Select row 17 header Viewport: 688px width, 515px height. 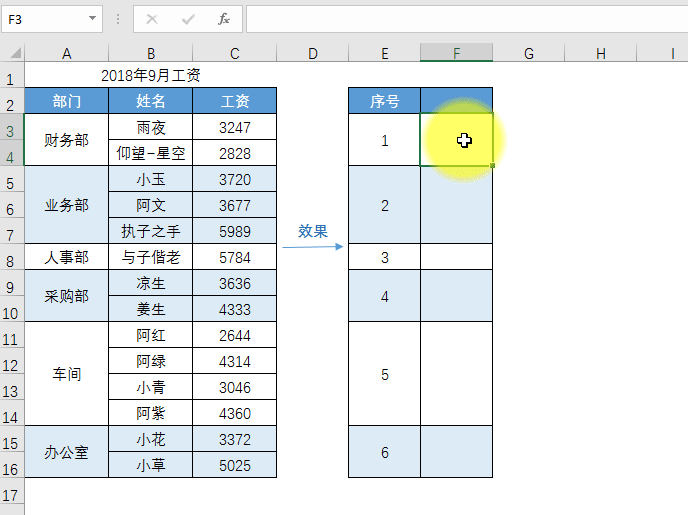[x=12, y=491]
